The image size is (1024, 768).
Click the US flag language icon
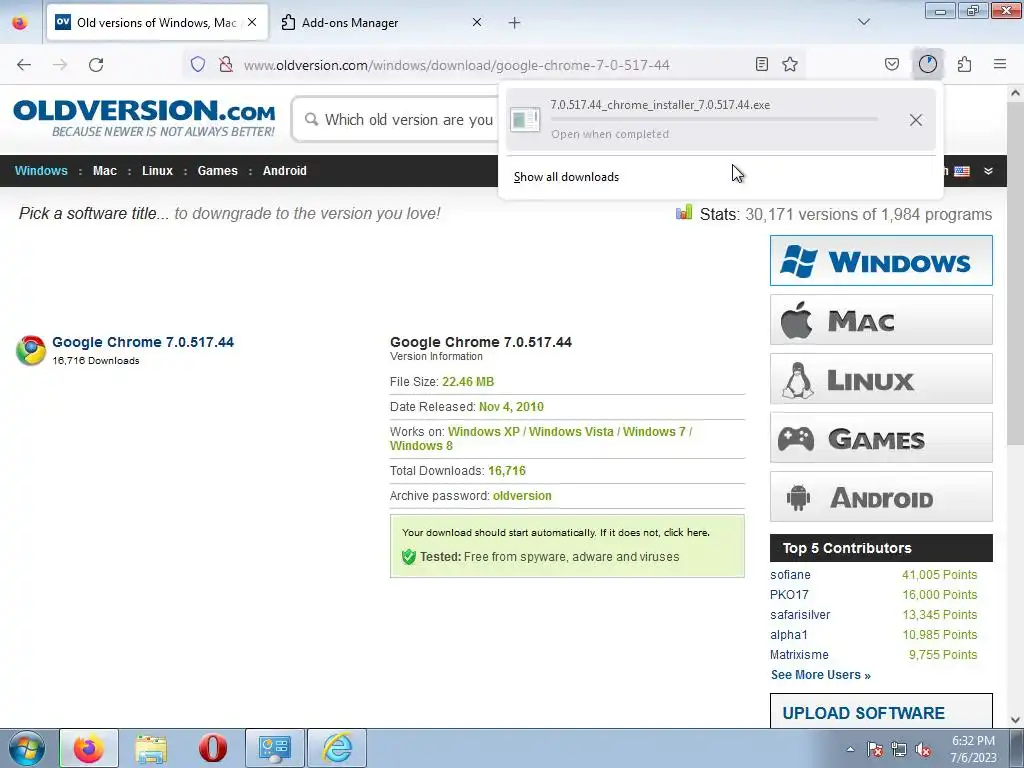pos(962,171)
